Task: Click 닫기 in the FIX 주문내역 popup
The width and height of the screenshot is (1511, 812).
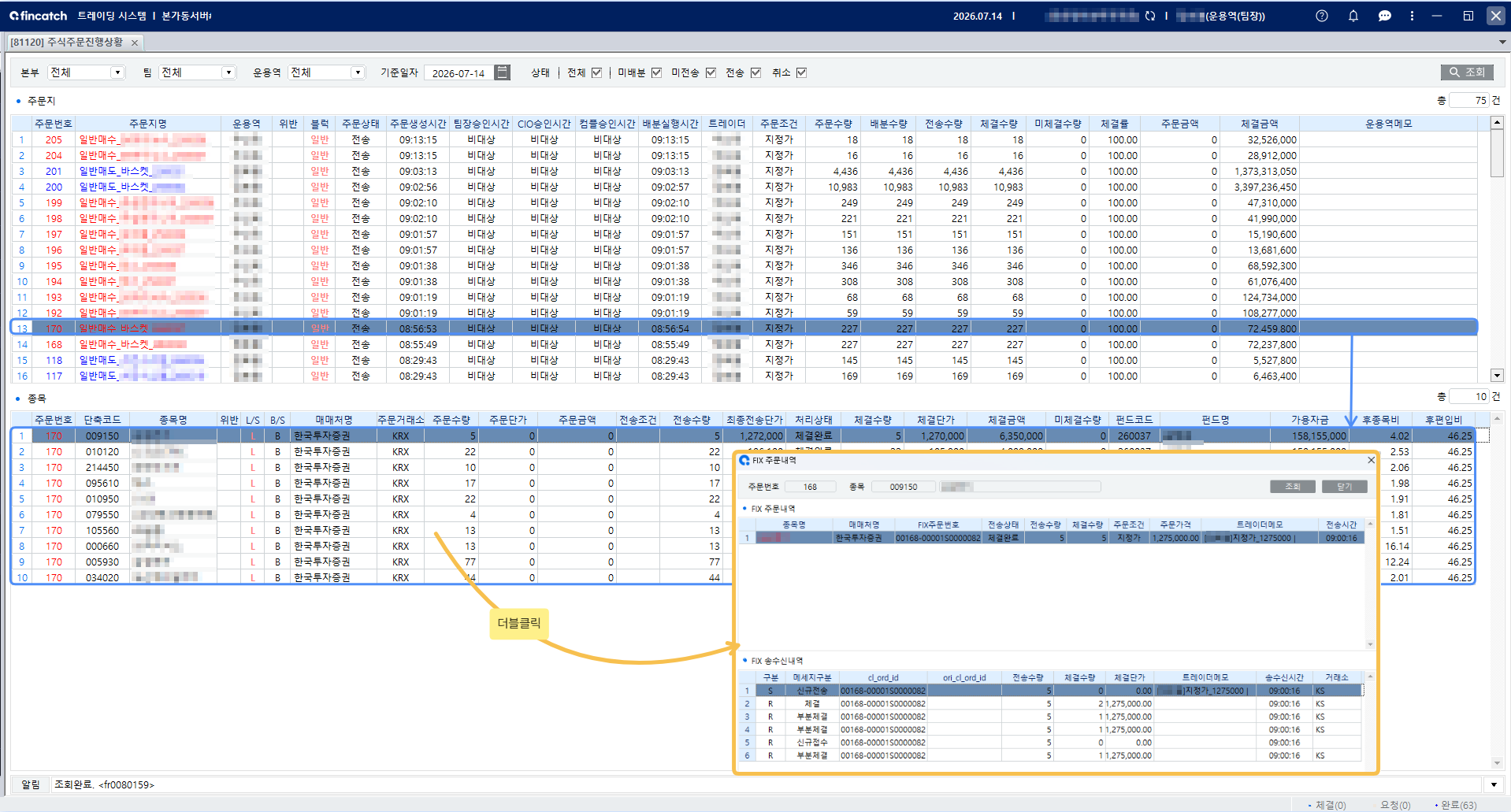Action: pyautogui.click(x=1344, y=487)
